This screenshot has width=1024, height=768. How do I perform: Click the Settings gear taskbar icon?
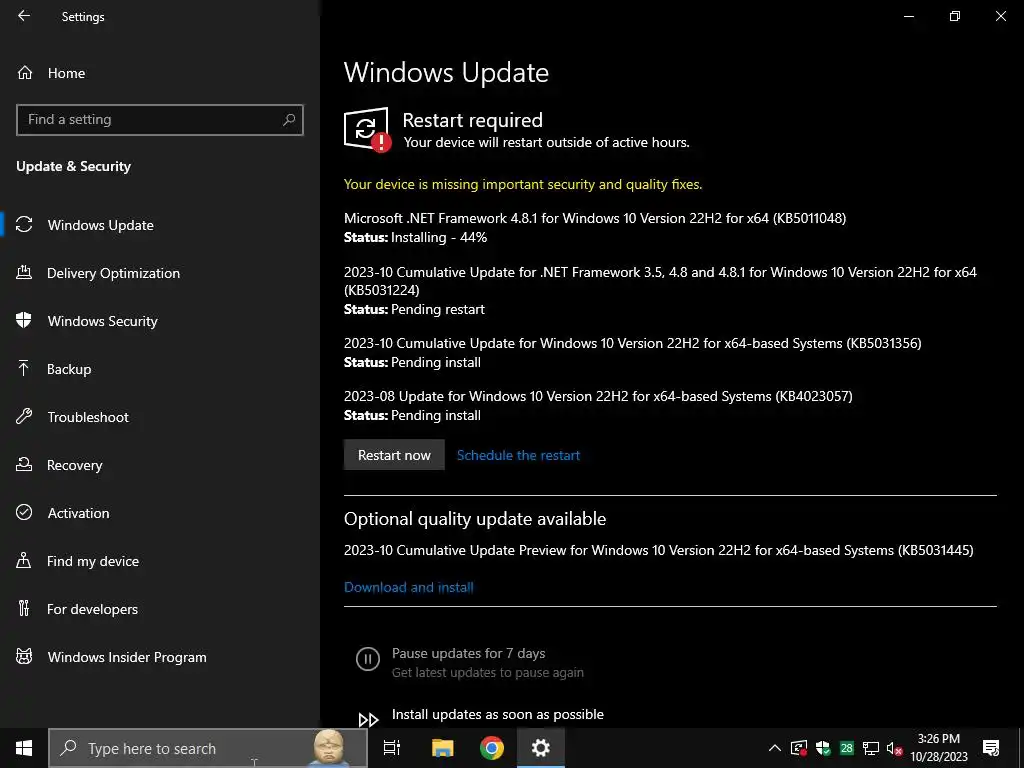[x=541, y=748]
